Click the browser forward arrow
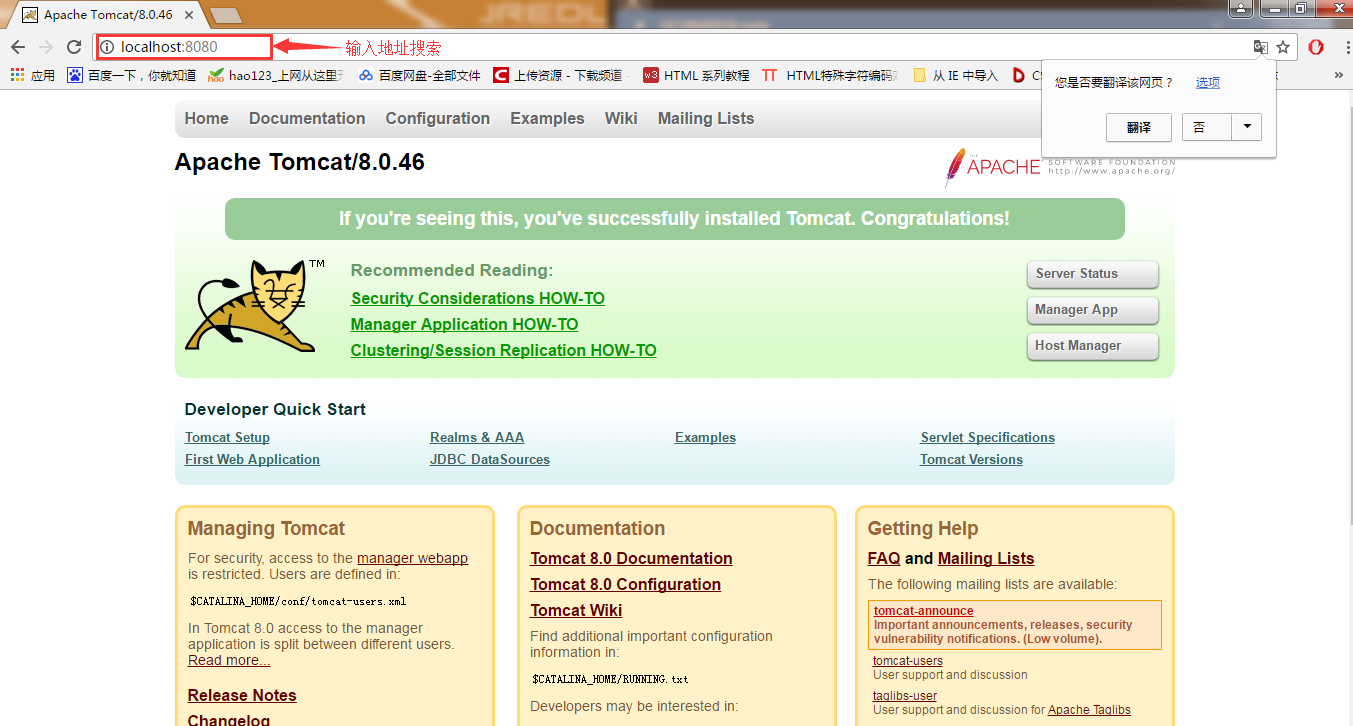The height and width of the screenshot is (726, 1353). point(46,47)
